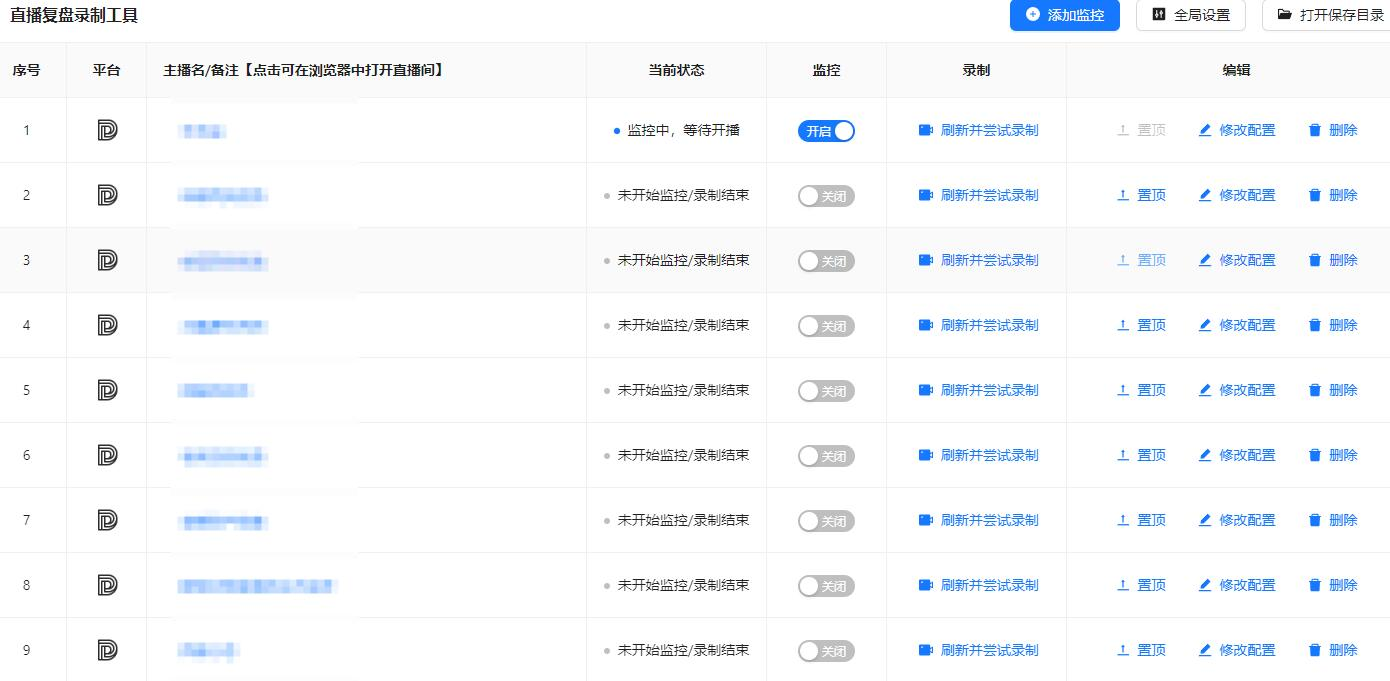The height and width of the screenshot is (681, 1390).
Task: Click 刷新并尝试录制 in row 3
Action: [x=989, y=260]
